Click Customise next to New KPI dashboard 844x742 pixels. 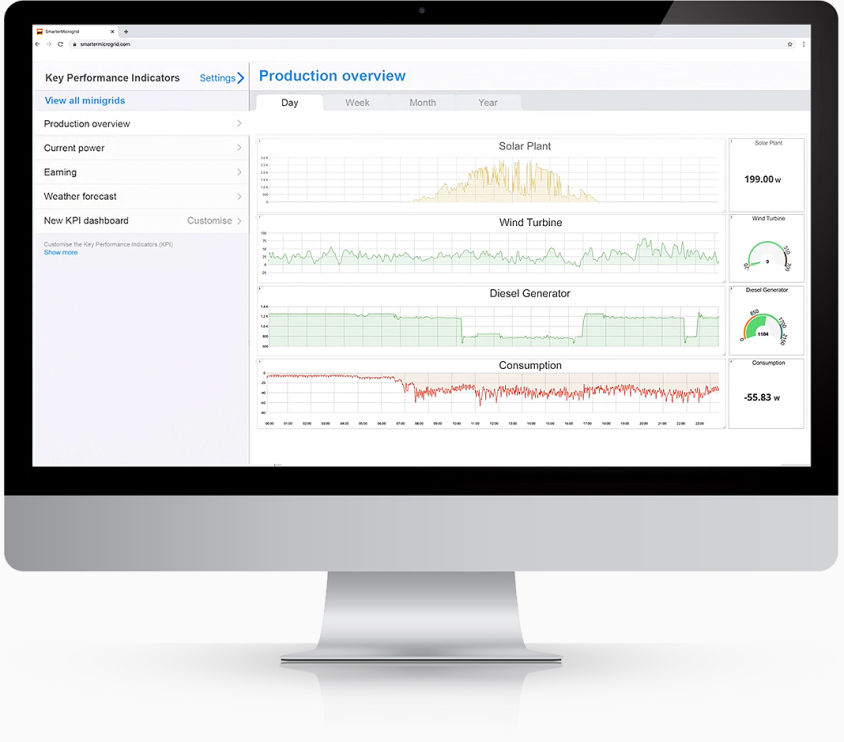pyautogui.click(x=209, y=221)
